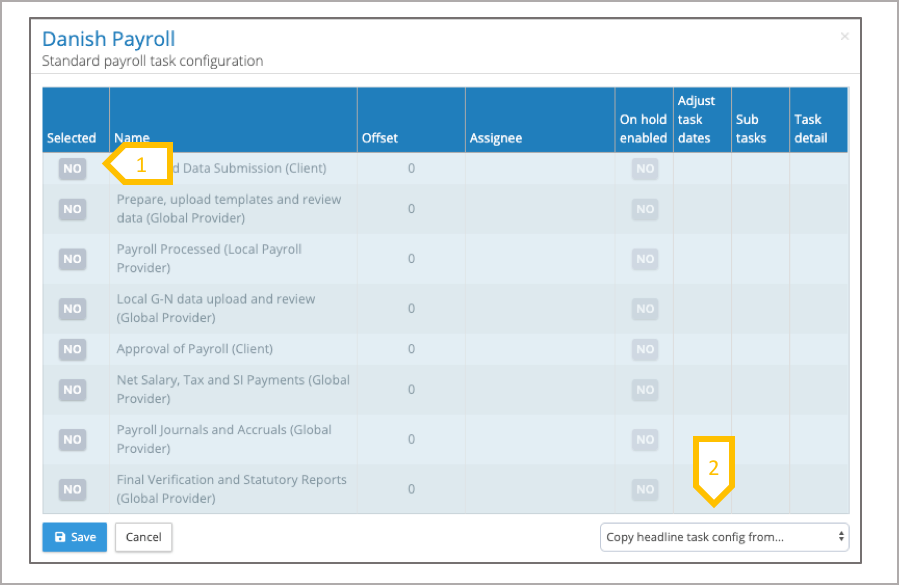Screen dimensions: 899x585
Task: Toggle Selected for Prepare, upload templates row
Action: click(x=72, y=209)
